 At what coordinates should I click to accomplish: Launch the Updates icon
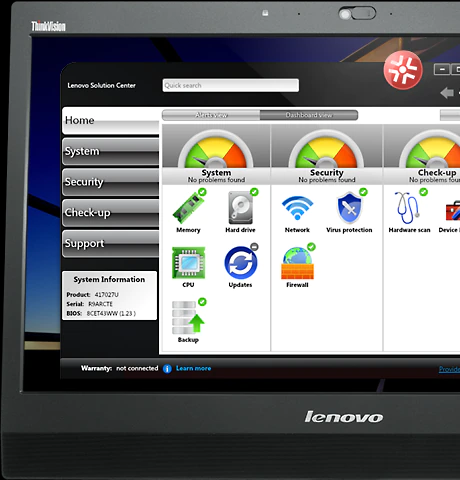pos(241,263)
